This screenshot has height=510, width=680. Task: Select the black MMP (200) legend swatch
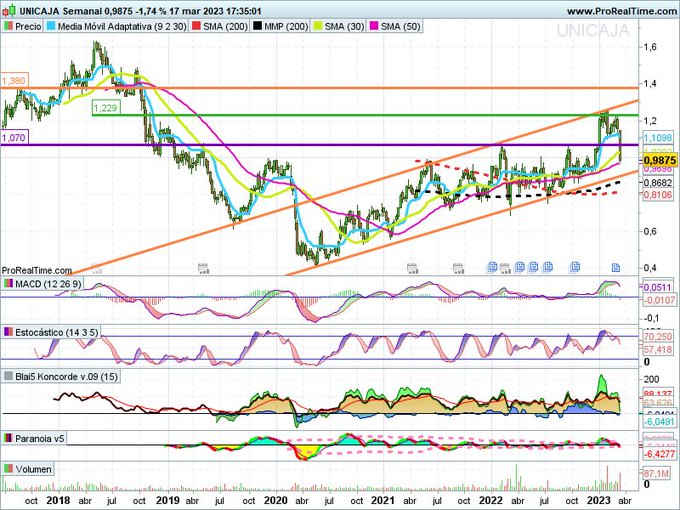(x=258, y=26)
